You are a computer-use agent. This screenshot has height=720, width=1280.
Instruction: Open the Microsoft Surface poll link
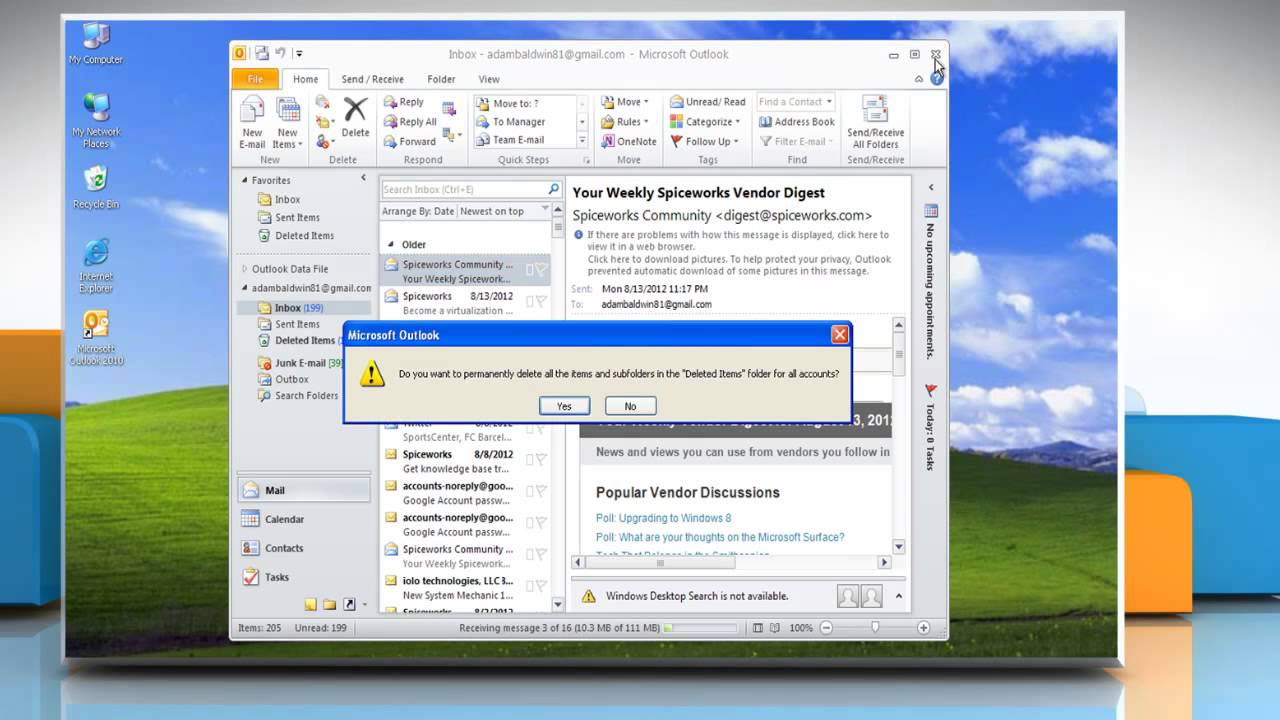(720, 537)
